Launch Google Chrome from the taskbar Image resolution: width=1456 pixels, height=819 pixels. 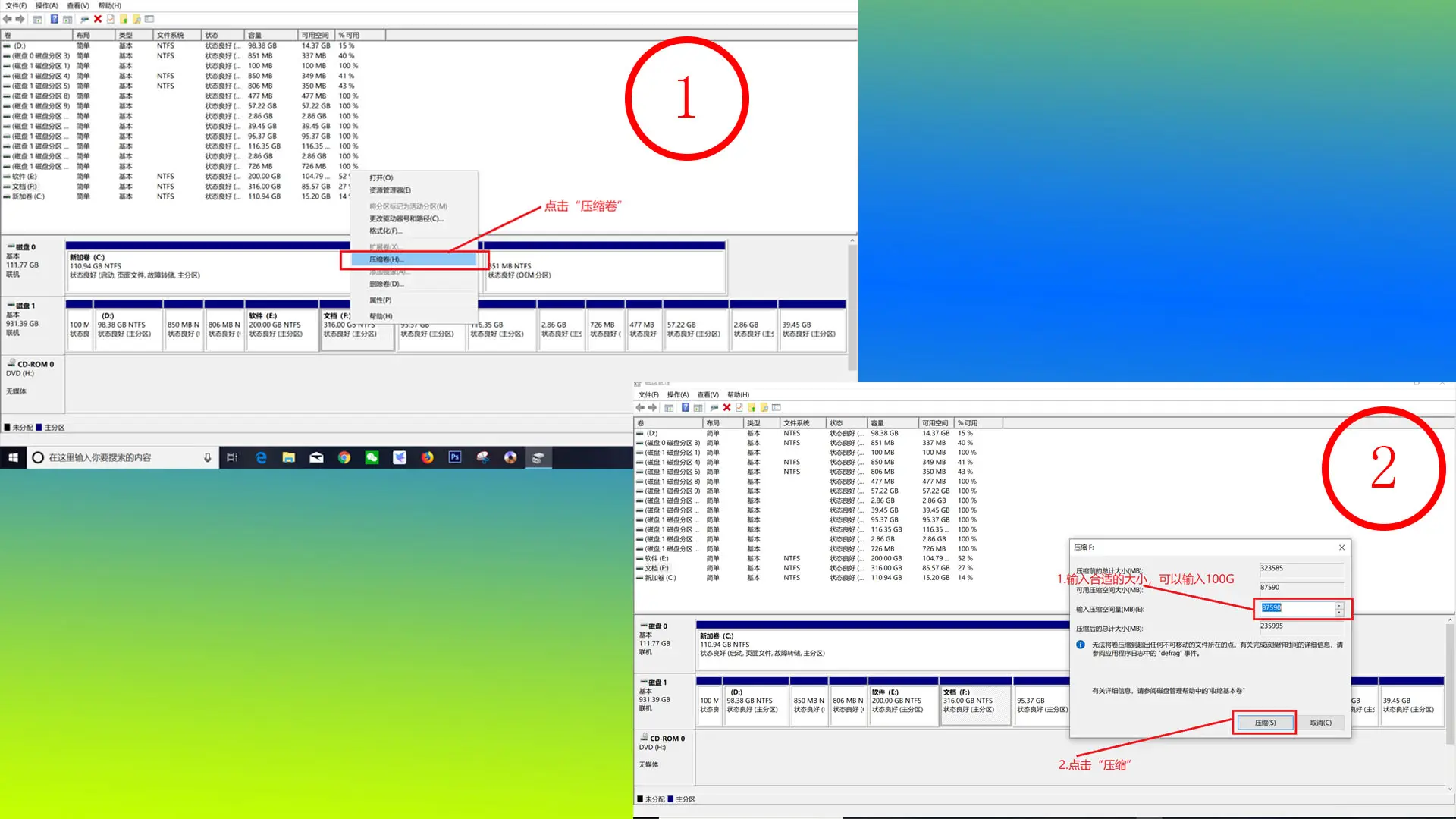(344, 457)
